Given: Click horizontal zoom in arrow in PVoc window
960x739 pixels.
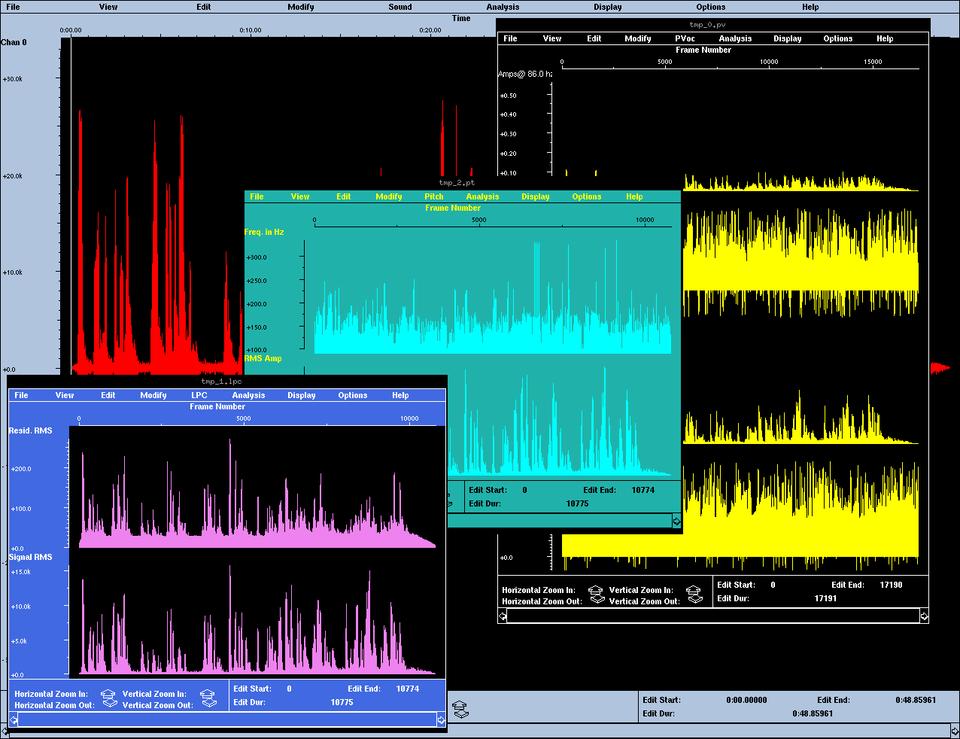Looking at the screenshot, I should pos(595,590).
